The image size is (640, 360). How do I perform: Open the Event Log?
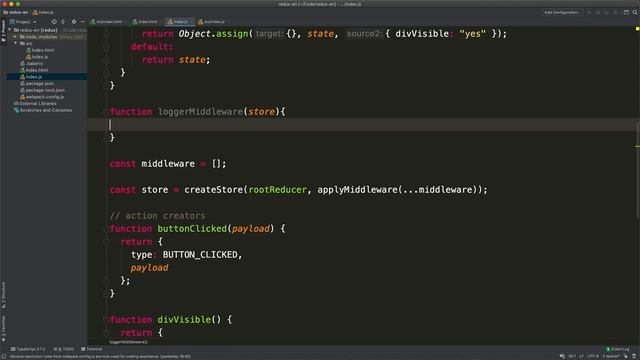[618, 349]
